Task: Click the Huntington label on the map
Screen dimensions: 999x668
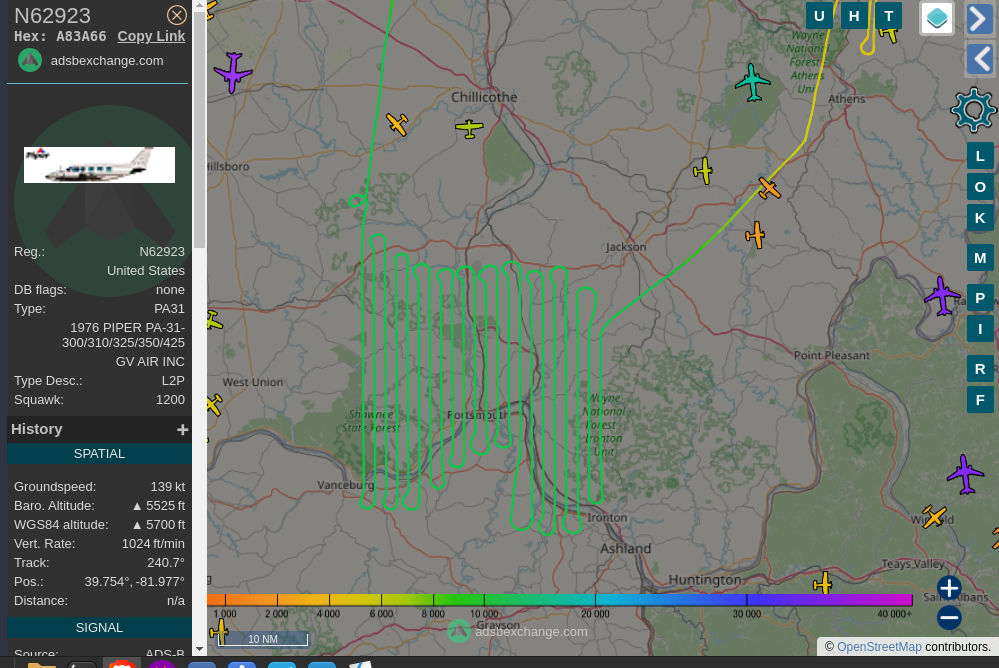Action: point(705,580)
